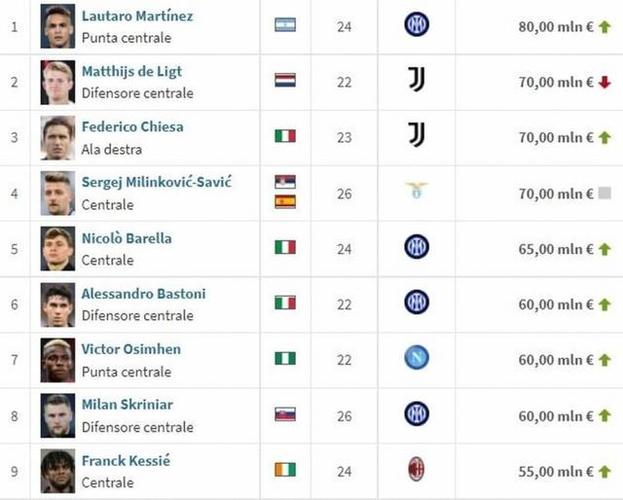Viewport: 623px width, 500px height.
Task: Open Federico Chiesa player profile
Action: pyautogui.click(x=132, y=127)
